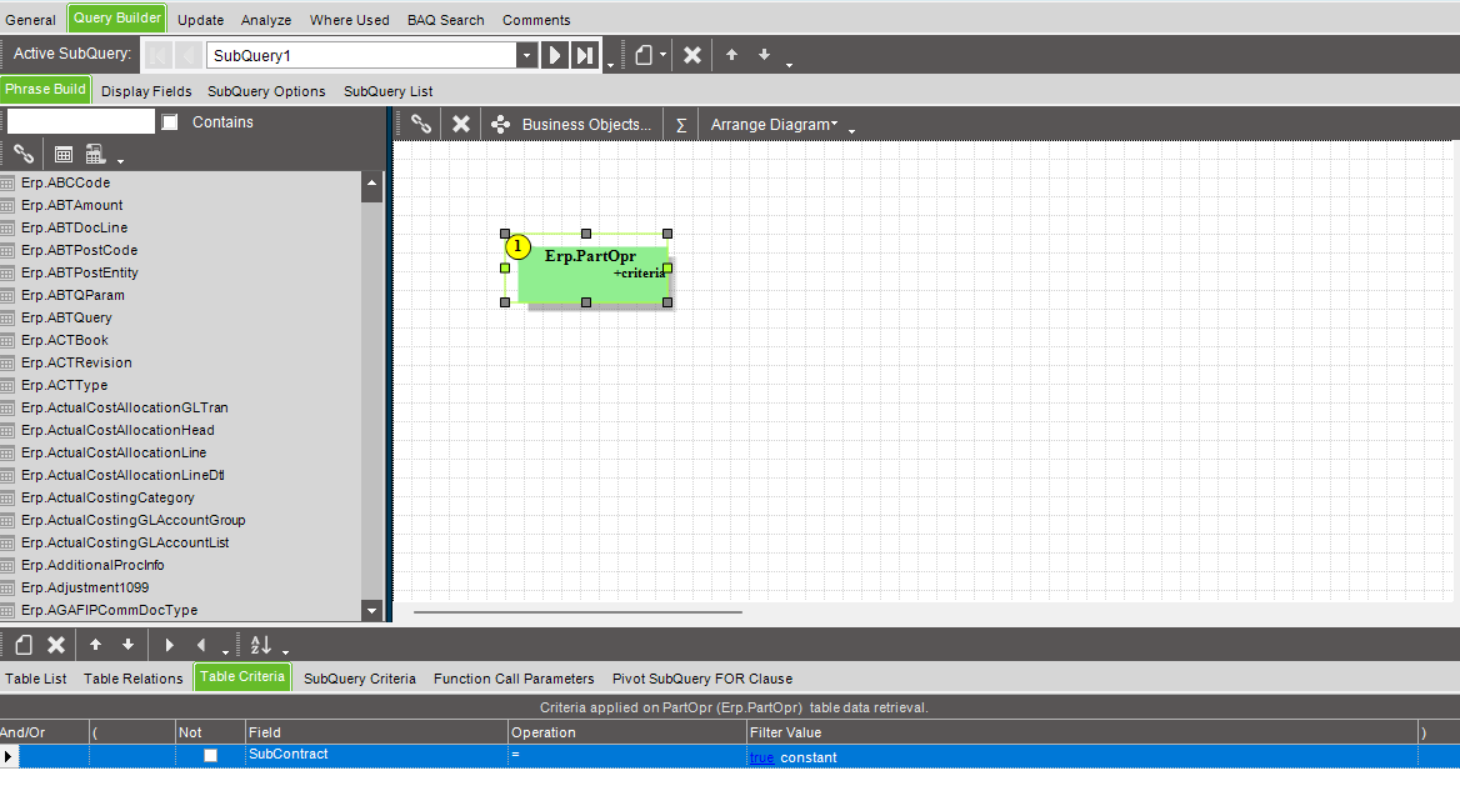Sort criteria with A-Z icon
The height and width of the screenshot is (808, 1460).
coord(261,645)
